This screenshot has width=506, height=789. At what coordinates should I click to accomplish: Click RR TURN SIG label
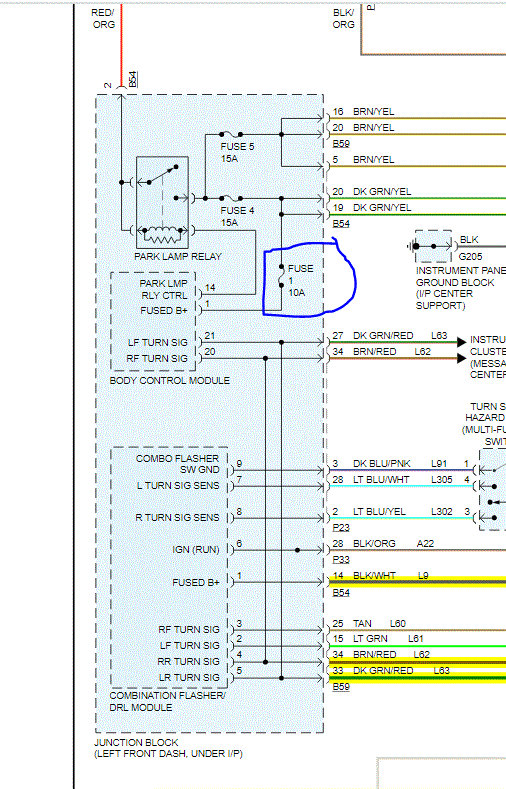189,661
